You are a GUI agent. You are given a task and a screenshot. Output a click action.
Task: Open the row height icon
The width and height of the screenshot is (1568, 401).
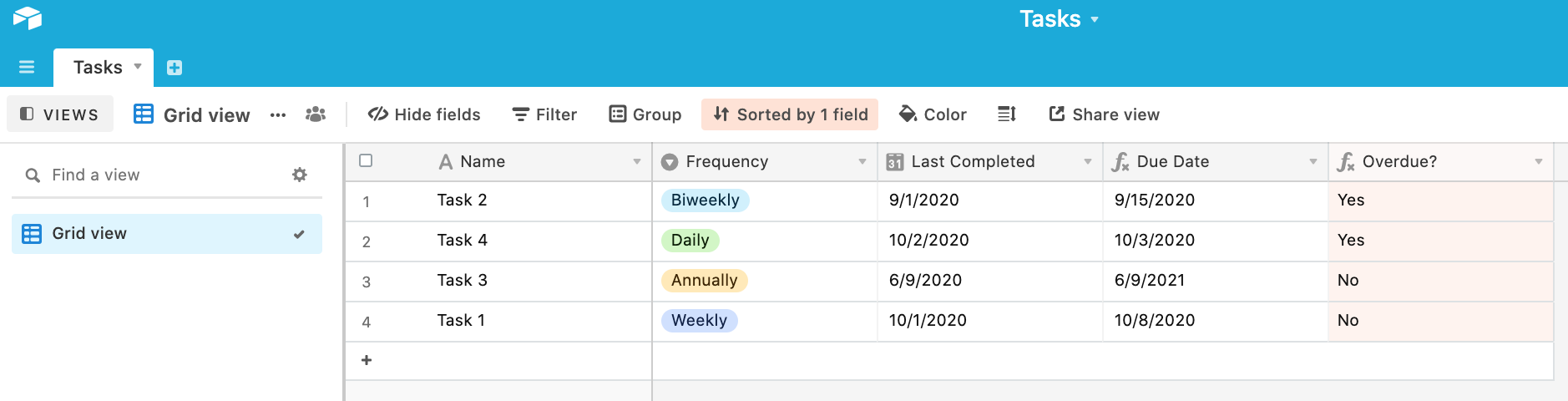pyautogui.click(x=1007, y=114)
